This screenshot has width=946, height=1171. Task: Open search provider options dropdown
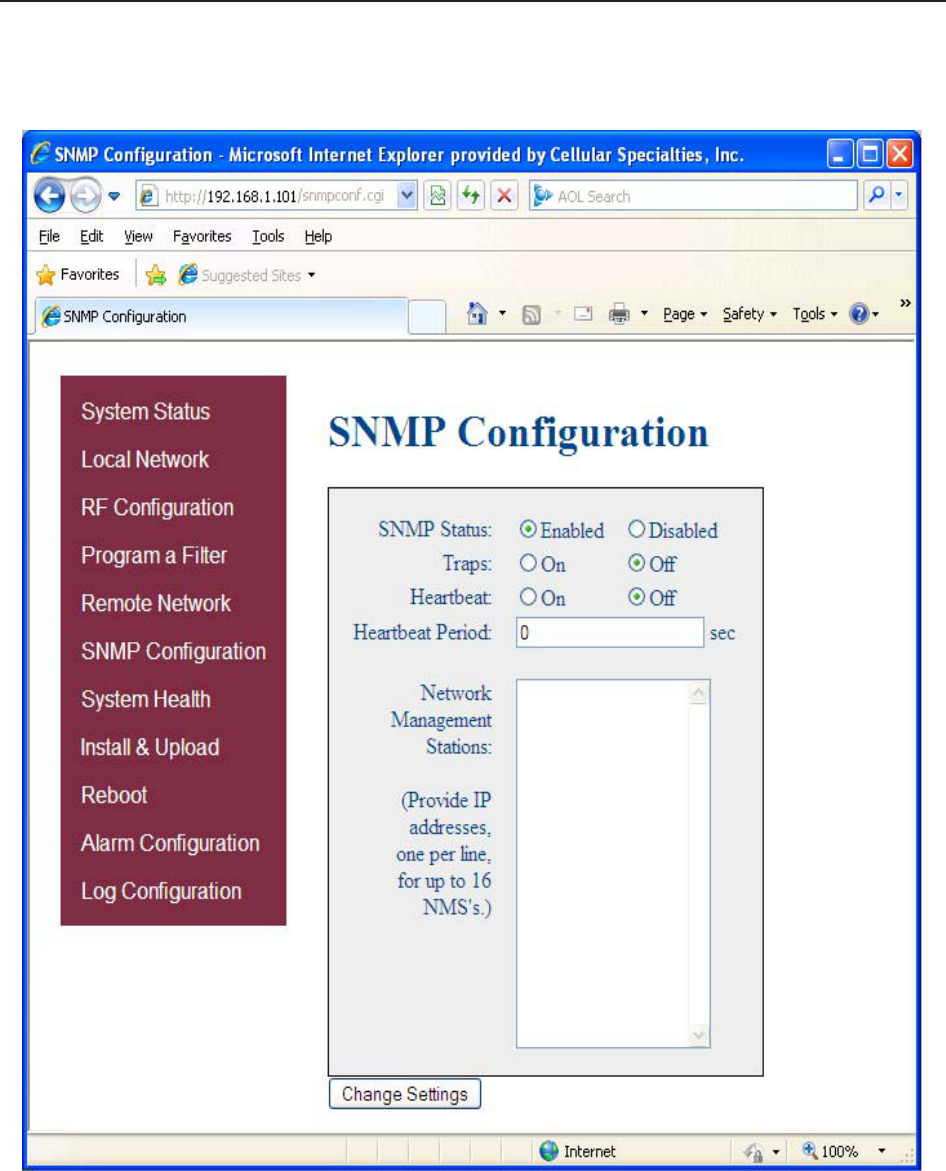point(899,196)
